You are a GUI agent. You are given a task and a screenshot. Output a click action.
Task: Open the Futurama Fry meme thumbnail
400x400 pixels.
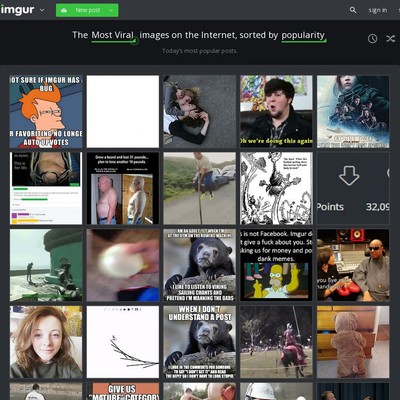(46, 111)
